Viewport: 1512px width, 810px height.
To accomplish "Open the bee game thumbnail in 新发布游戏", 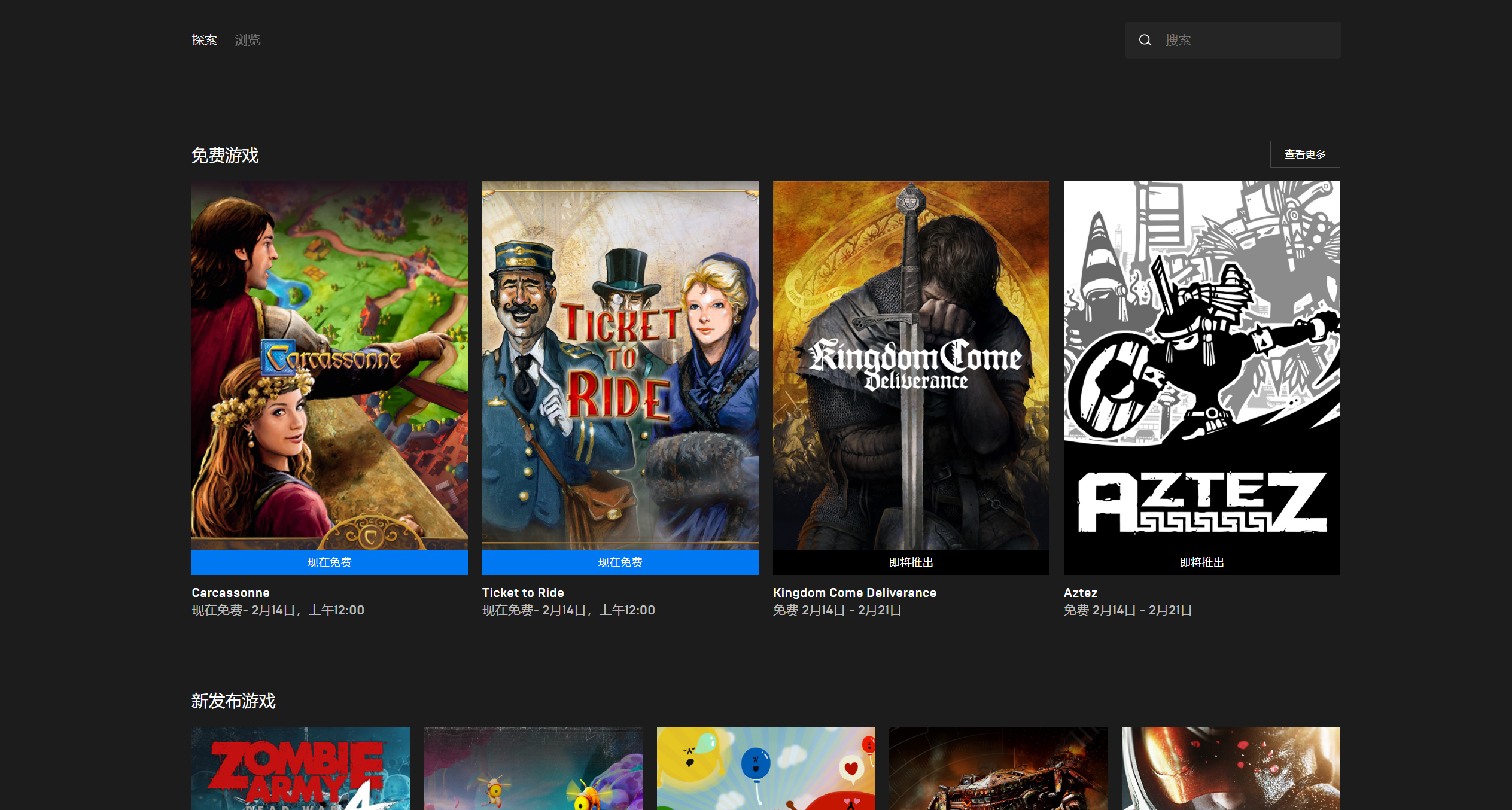I will tap(533, 769).
